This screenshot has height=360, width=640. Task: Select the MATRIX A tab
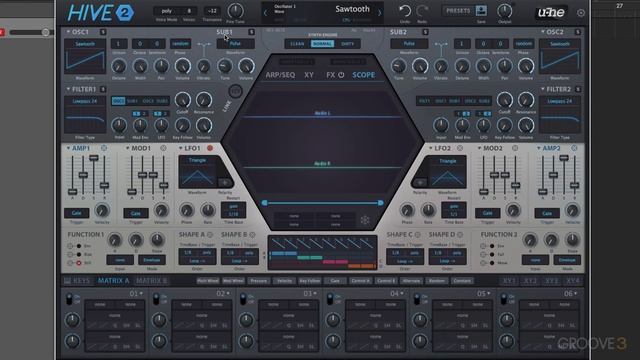tap(113, 281)
